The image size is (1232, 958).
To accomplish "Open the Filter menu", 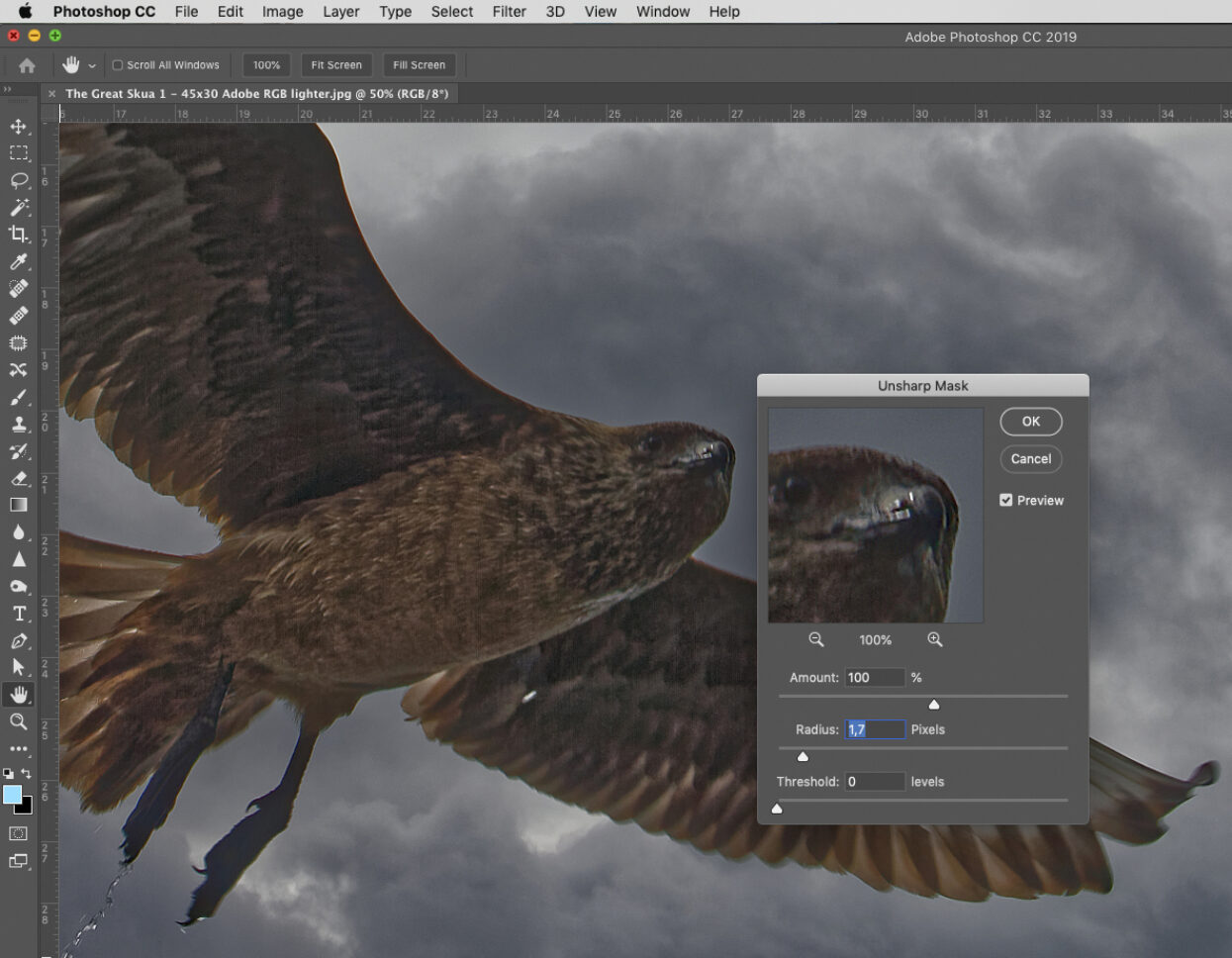I will [509, 12].
